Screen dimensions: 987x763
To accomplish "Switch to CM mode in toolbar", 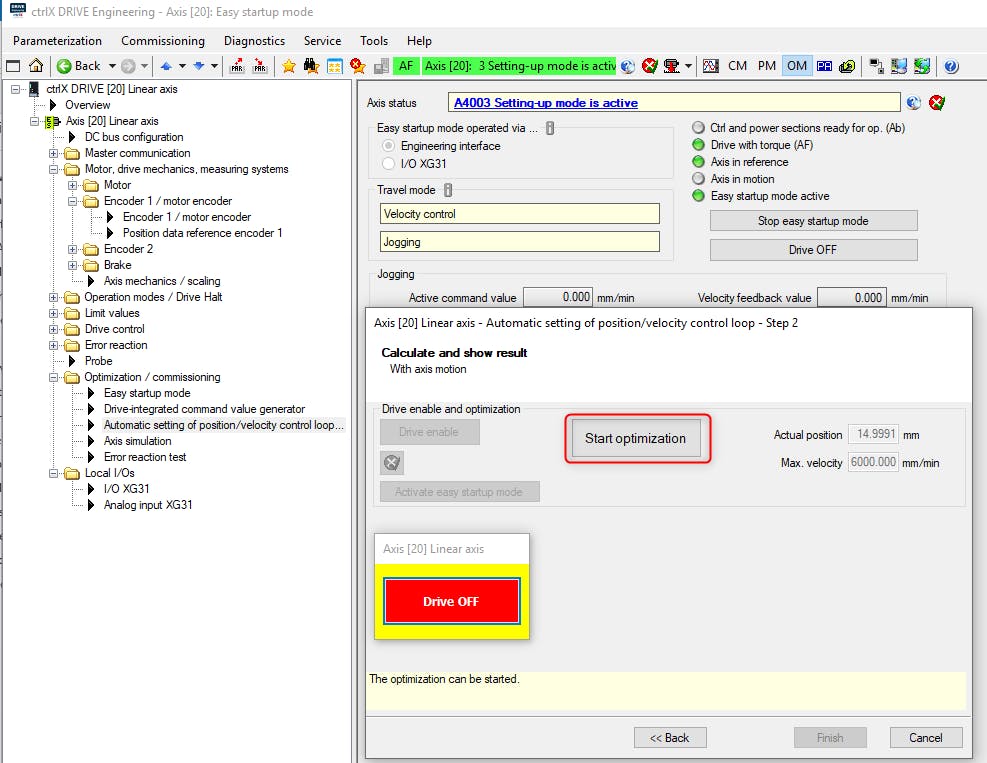I will pos(737,65).
